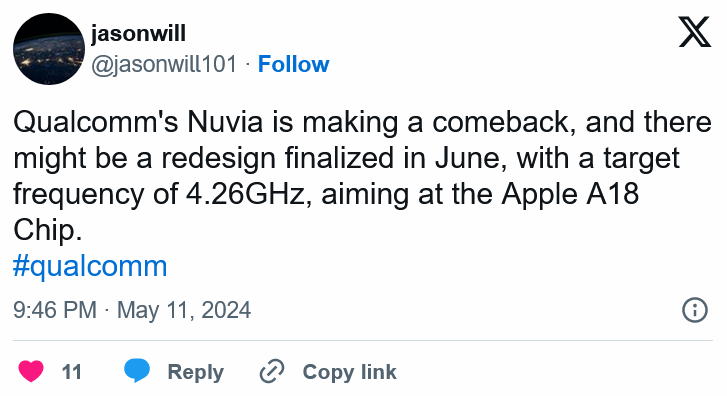Click the blue reply bubble icon
Image resolution: width=727 pixels, height=396 pixels.
(x=137, y=370)
